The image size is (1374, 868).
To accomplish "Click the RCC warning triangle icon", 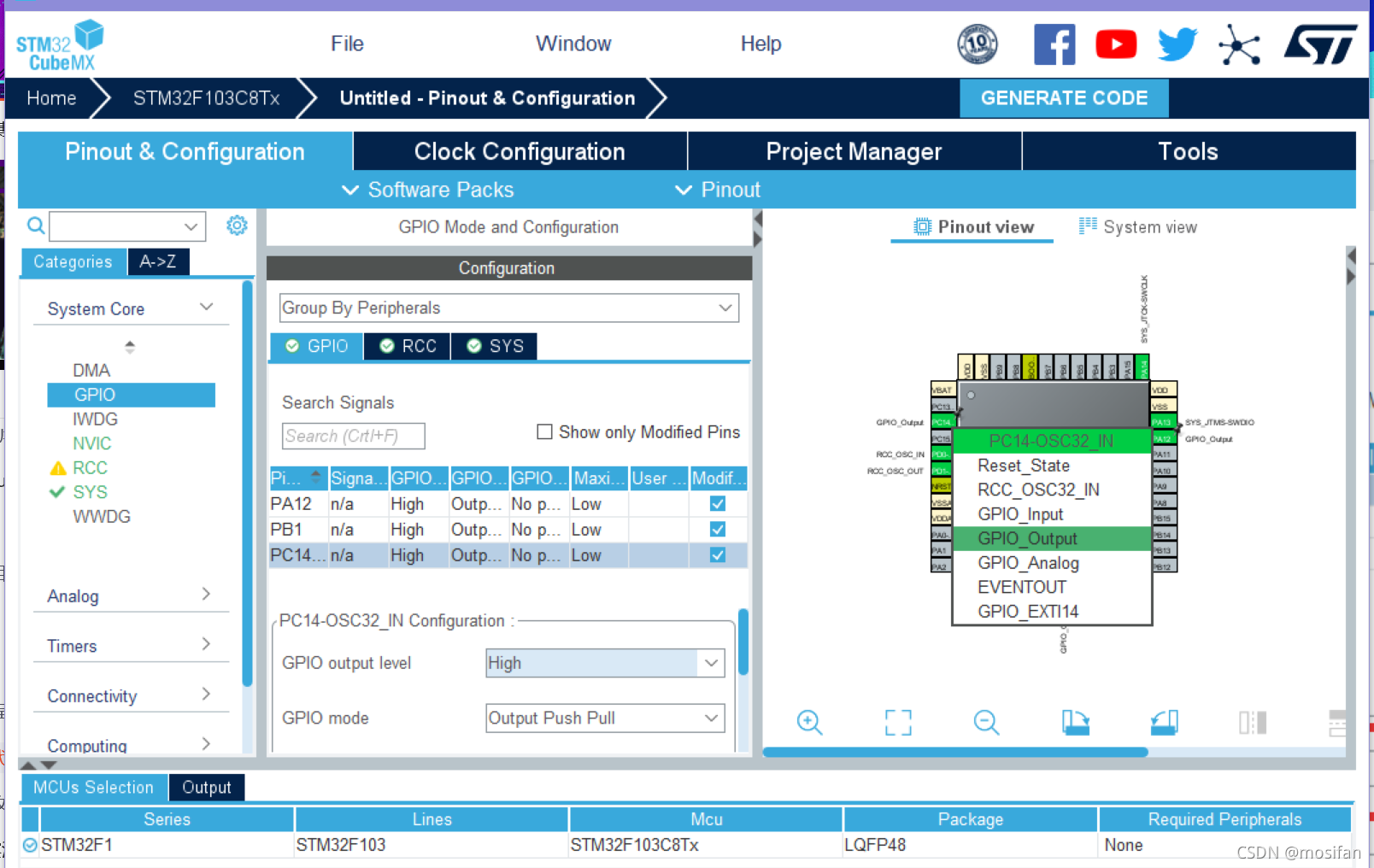I will [58, 467].
